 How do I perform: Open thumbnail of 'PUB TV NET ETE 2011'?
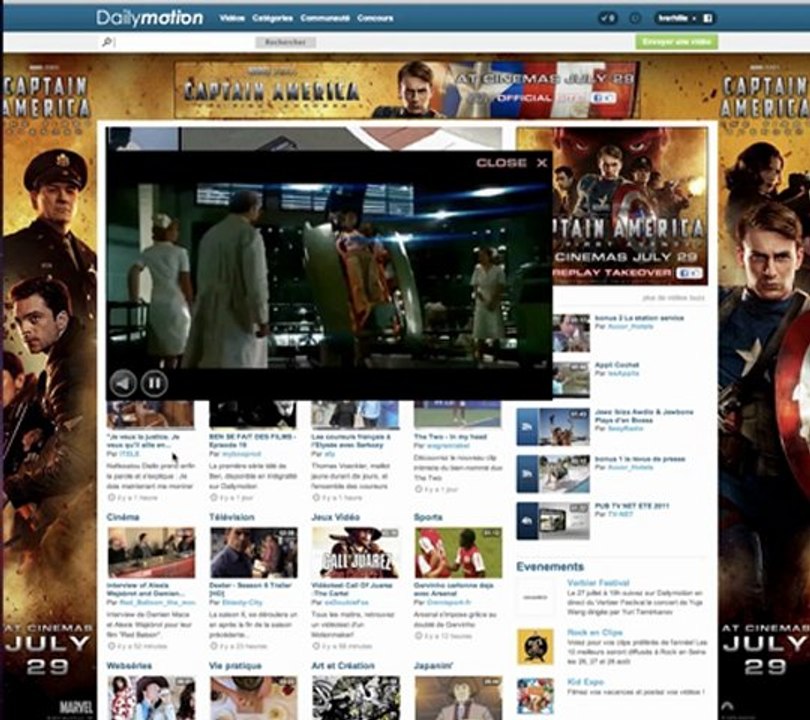(564, 521)
